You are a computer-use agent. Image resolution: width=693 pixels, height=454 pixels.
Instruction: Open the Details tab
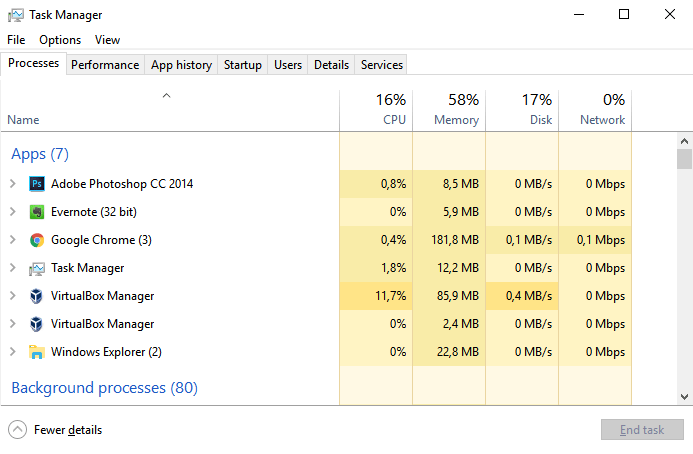pyautogui.click(x=331, y=65)
